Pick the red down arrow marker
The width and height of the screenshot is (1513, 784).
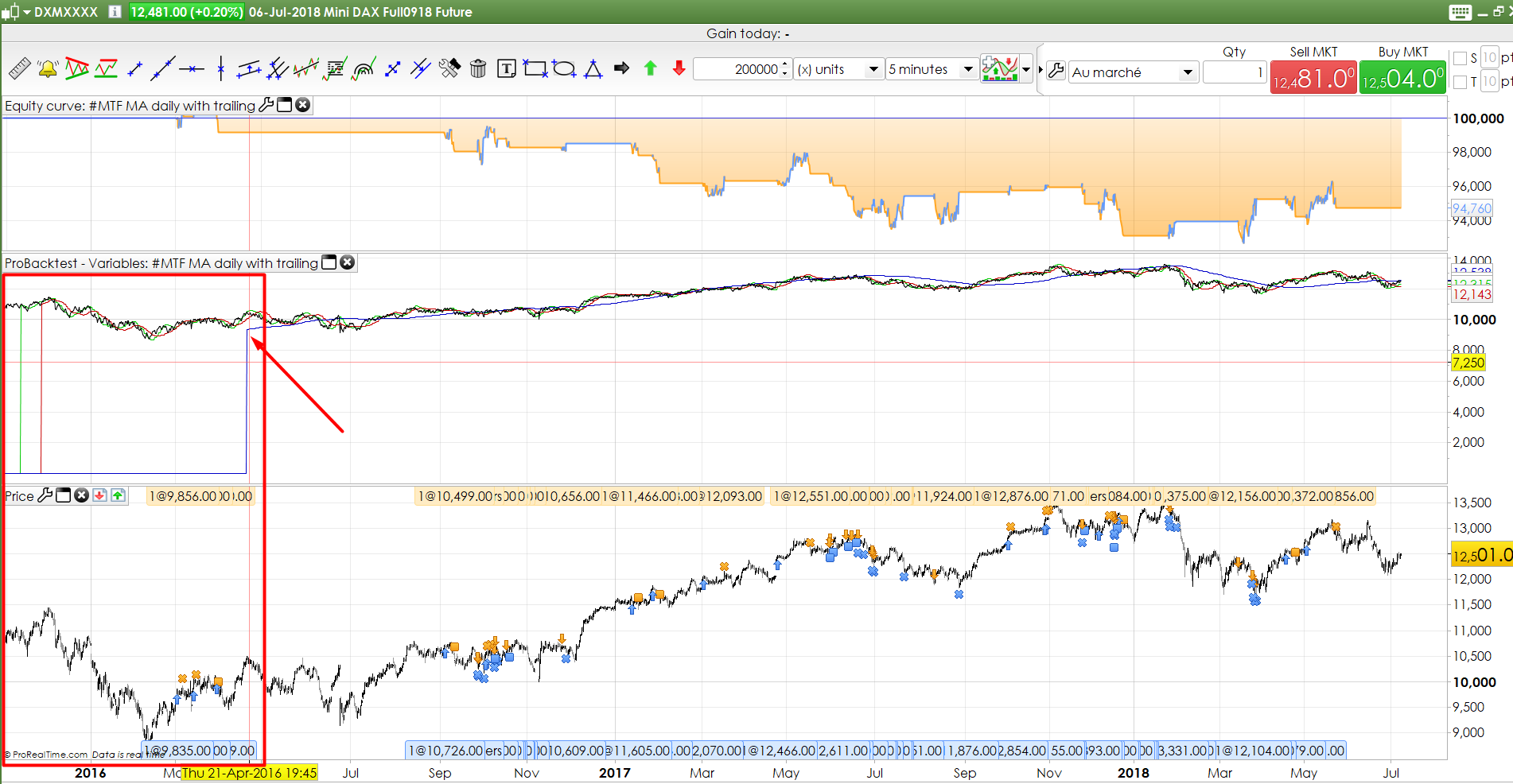pyautogui.click(x=679, y=69)
